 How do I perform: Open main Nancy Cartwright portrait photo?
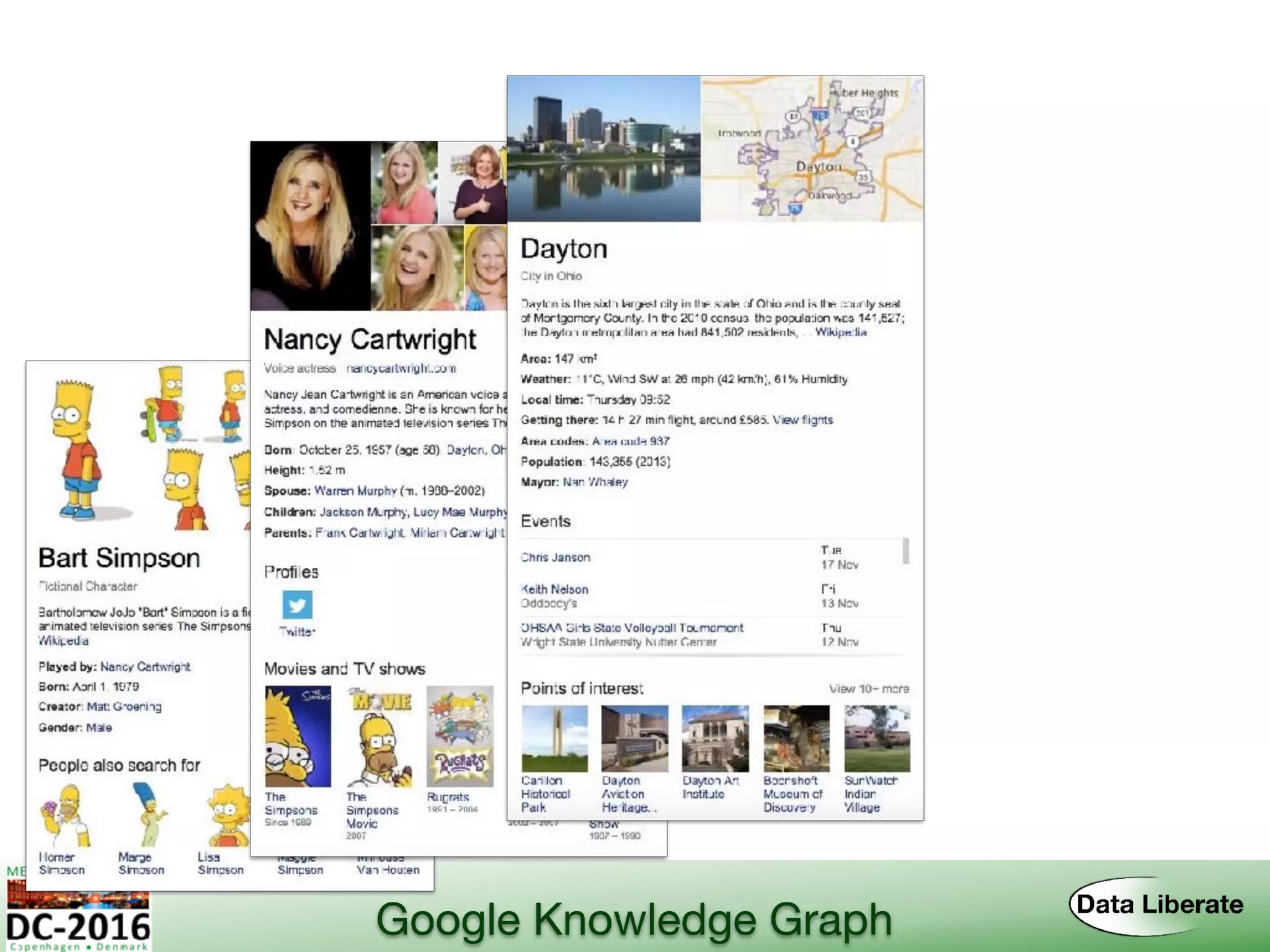[x=311, y=226]
